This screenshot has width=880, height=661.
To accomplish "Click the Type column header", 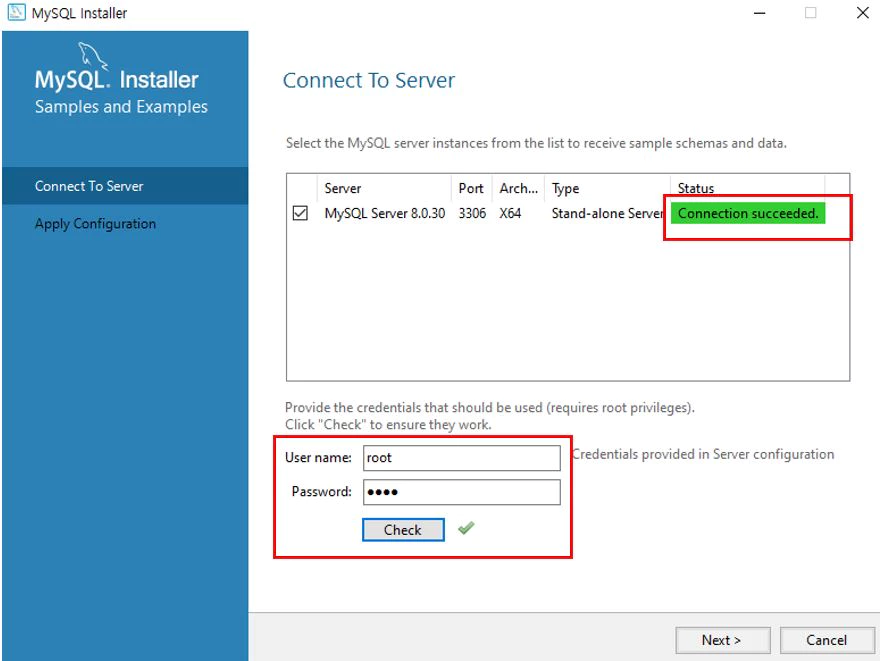I will [x=608, y=188].
